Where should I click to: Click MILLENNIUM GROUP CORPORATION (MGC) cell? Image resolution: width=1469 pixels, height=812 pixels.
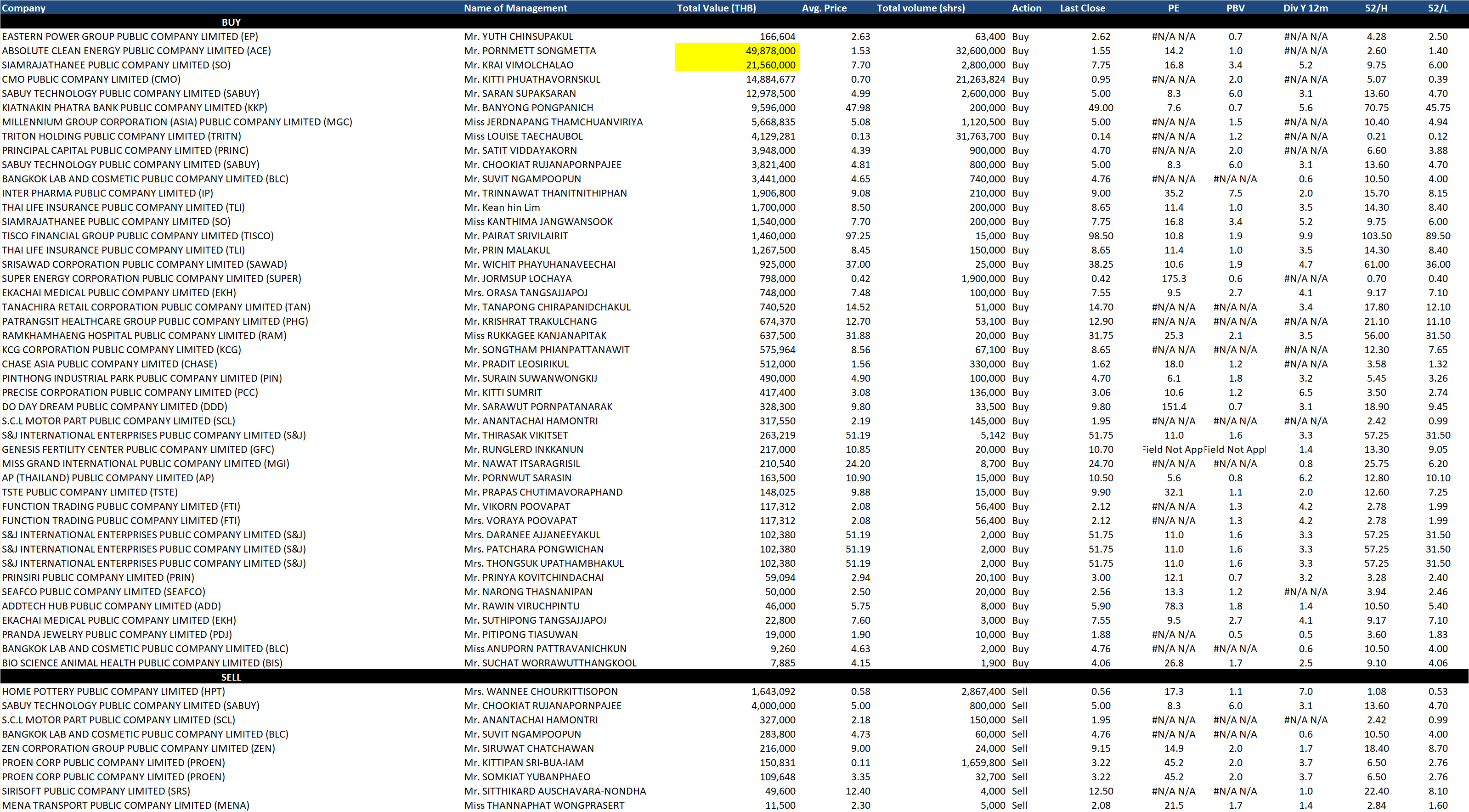point(177,122)
